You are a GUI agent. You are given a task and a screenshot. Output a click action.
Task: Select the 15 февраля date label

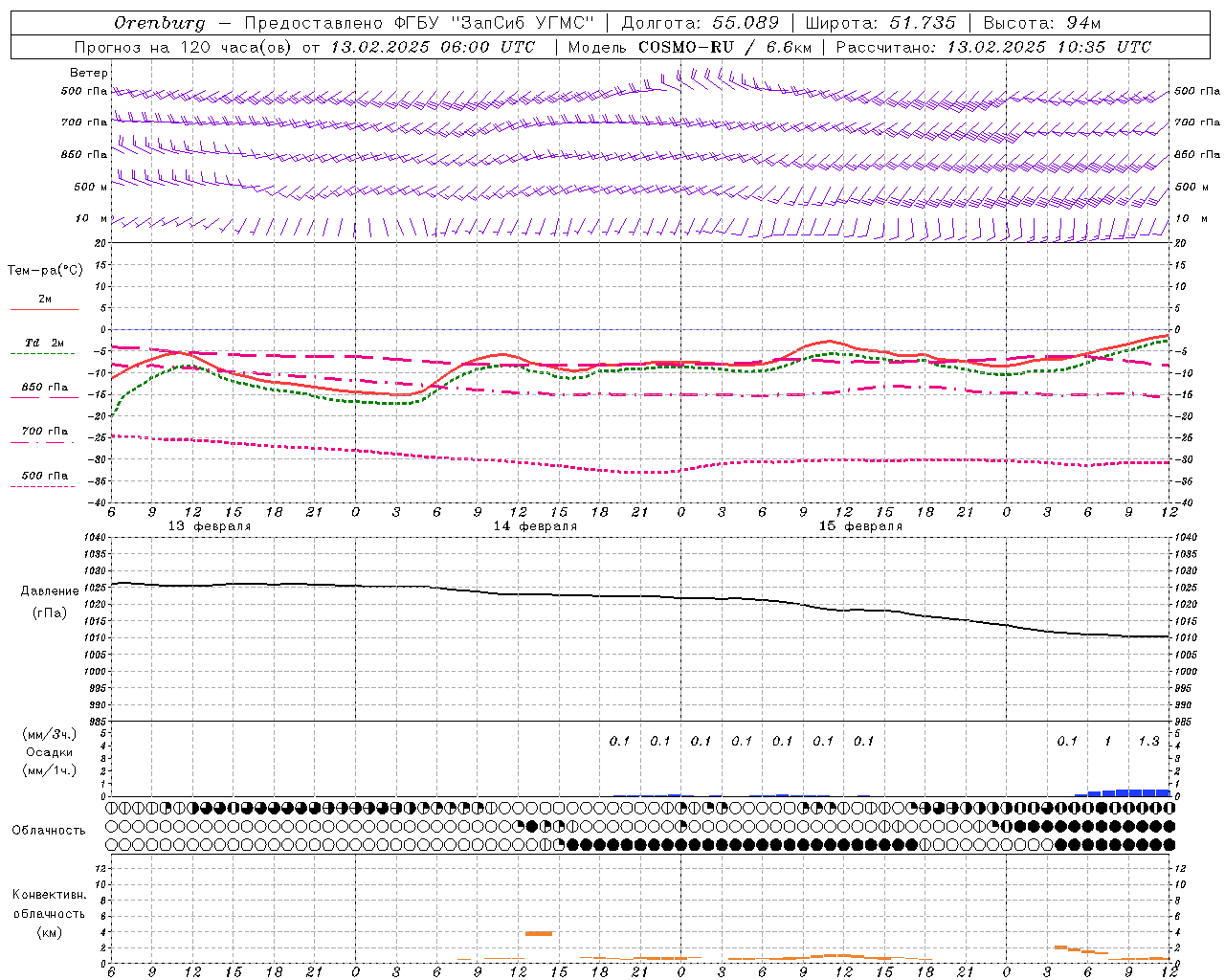[860, 526]
